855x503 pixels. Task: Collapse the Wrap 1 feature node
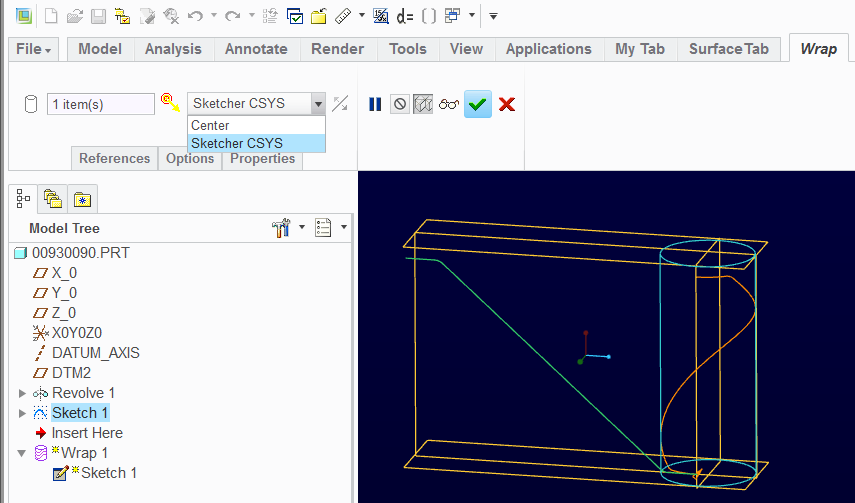pos(22,453)
